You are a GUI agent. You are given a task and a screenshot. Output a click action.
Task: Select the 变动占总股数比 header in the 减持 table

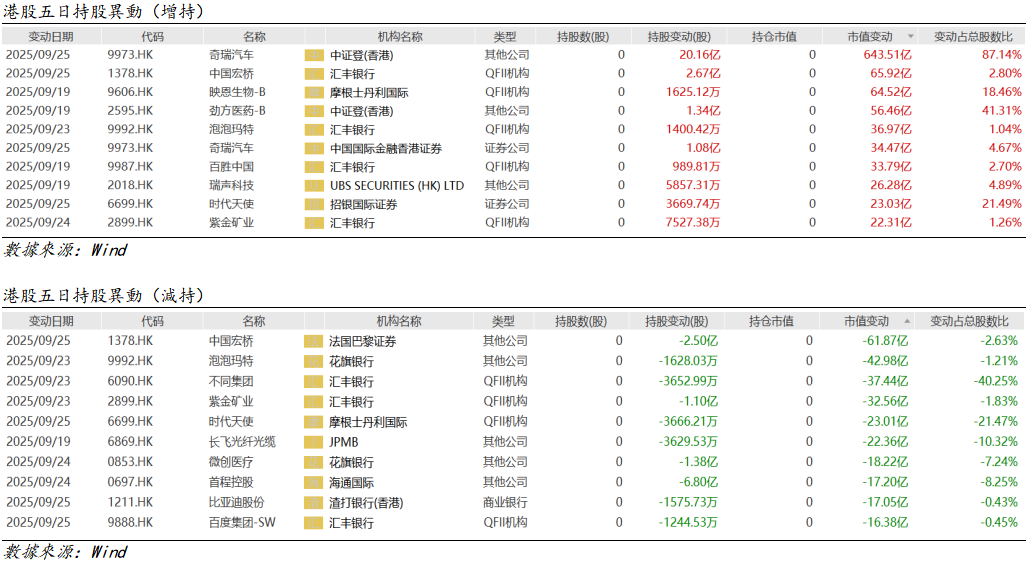[969, 322]
